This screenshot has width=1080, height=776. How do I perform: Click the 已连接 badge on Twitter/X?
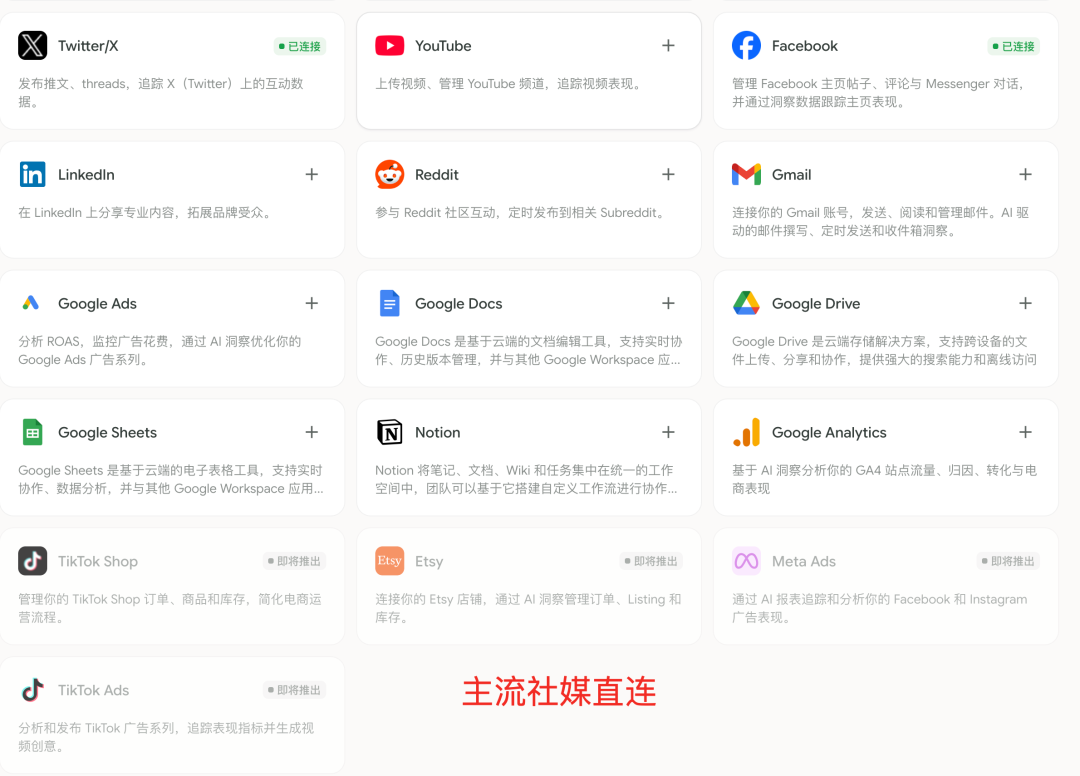(300, 46)
